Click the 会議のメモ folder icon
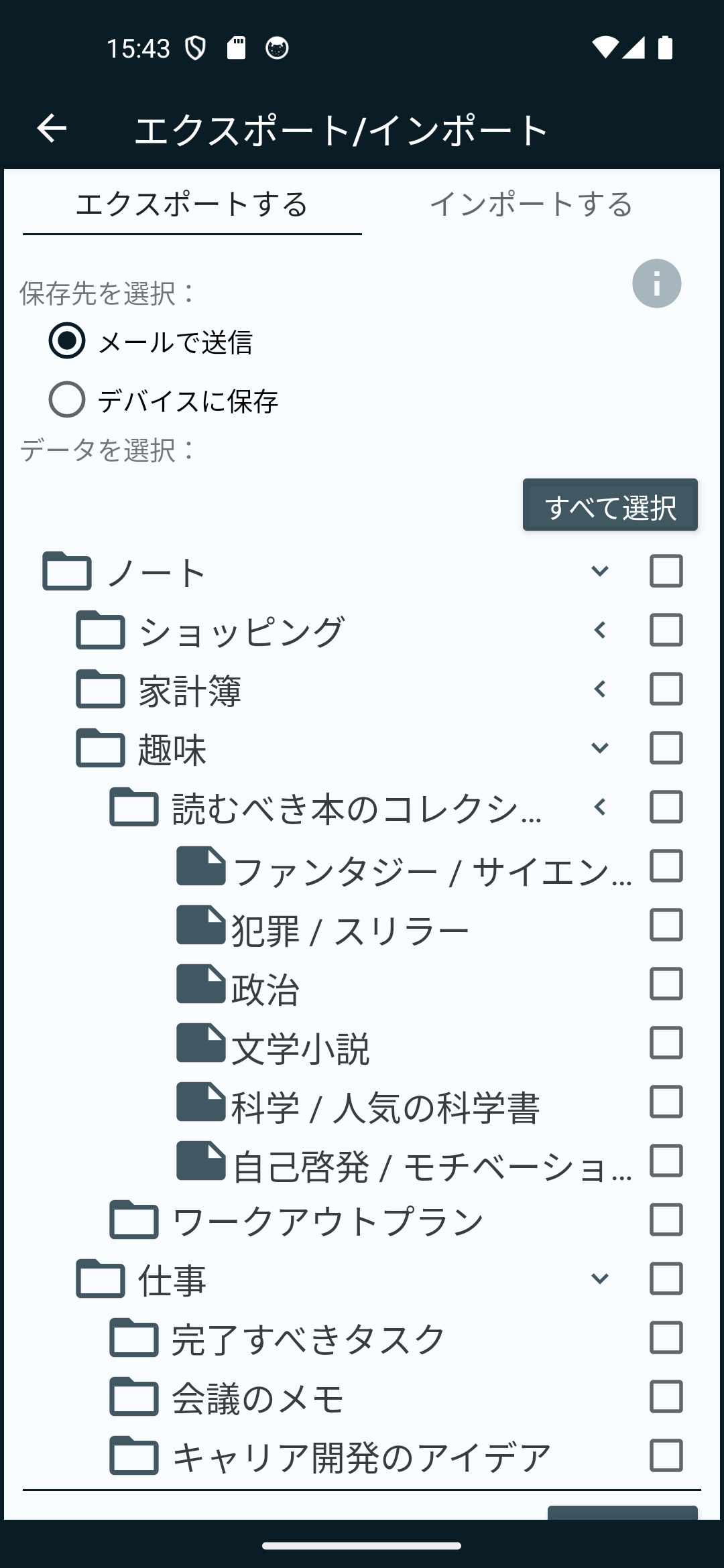Screen dimensions: 724x1568 (134, 1396)
